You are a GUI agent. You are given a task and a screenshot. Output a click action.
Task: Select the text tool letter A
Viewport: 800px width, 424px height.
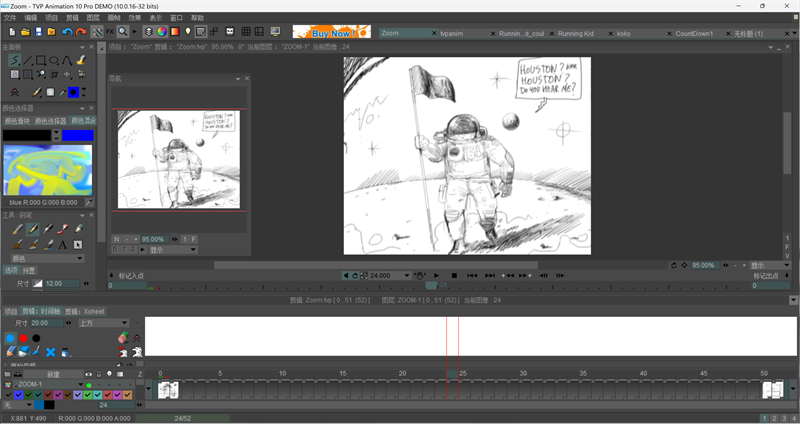point(62,245)
